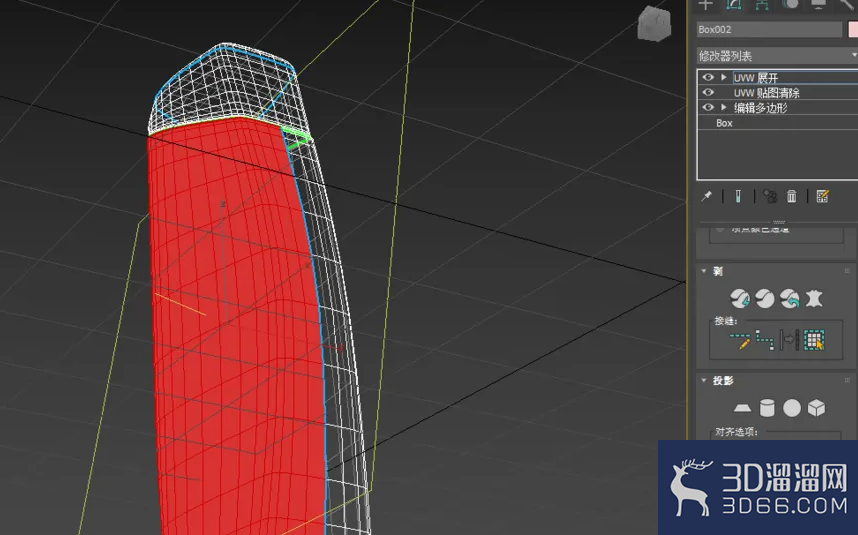Click the 剥 rollout grip handle
The width and height of the screenshot is (858, 535).
(x=847, y=271)
